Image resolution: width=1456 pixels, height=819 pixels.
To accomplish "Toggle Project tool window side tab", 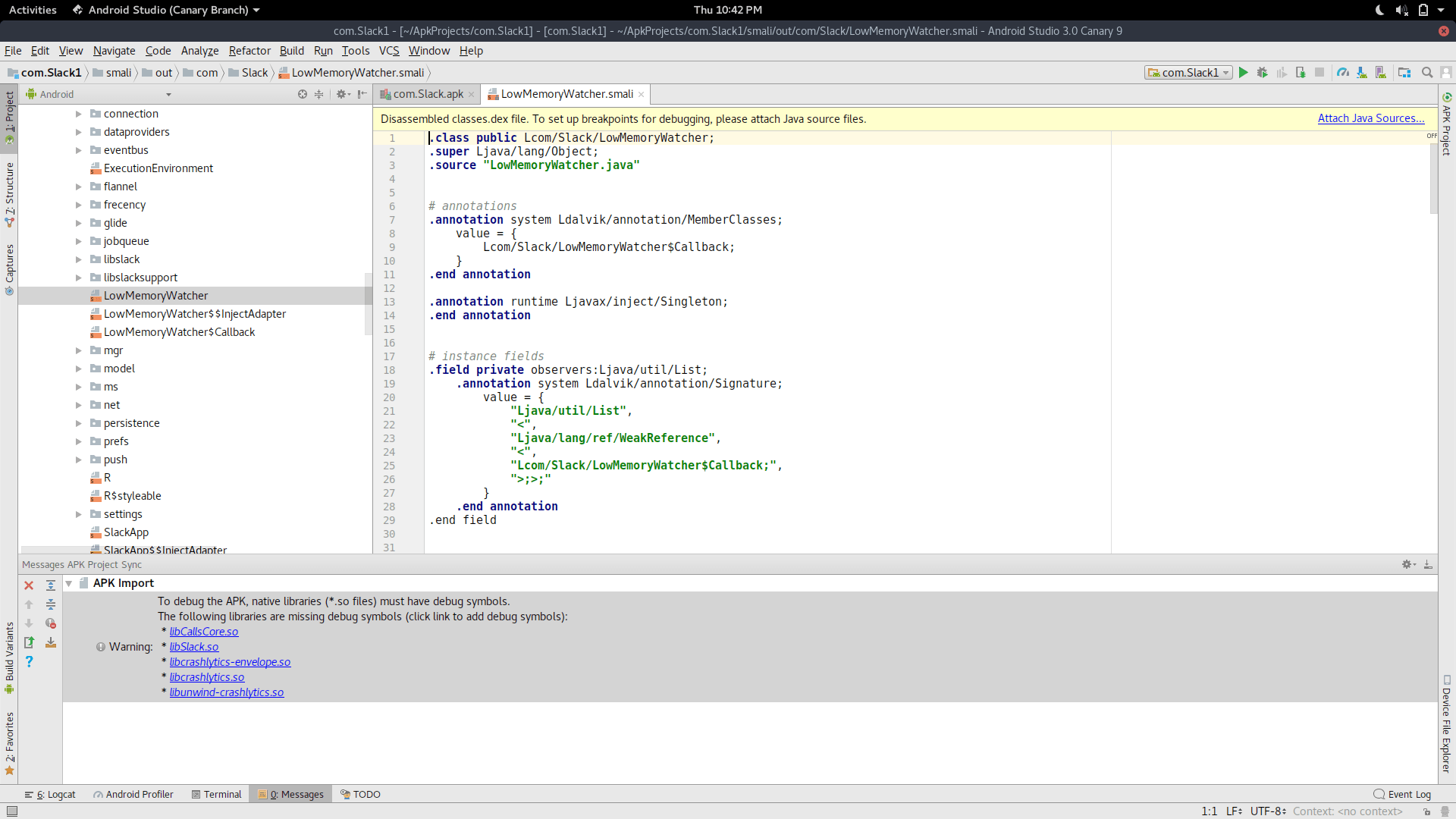I will click(9, 117).
